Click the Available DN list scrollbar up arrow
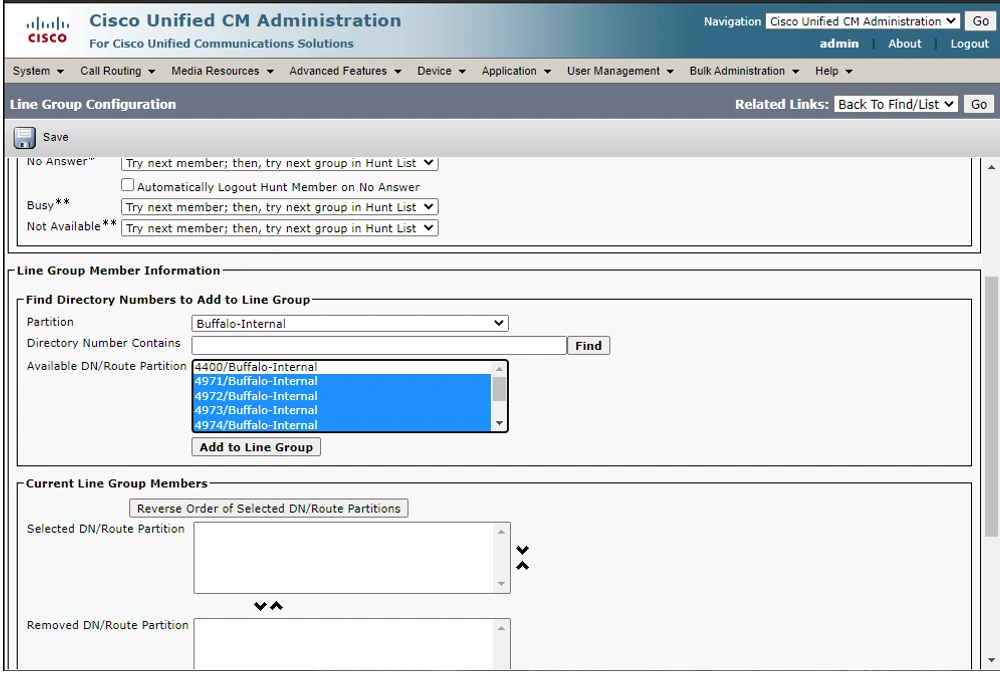1000x674 pixels. coord(499,369)
